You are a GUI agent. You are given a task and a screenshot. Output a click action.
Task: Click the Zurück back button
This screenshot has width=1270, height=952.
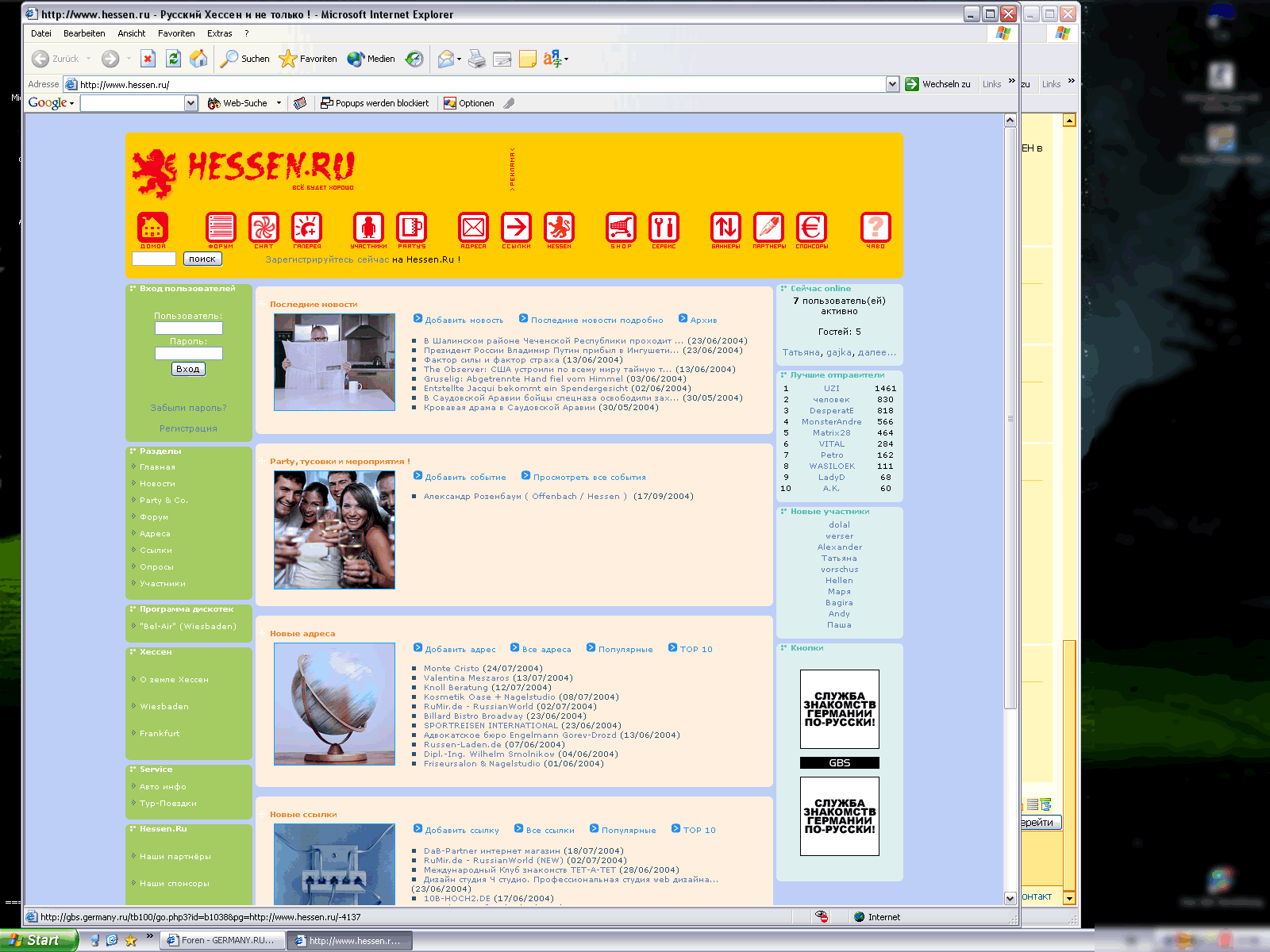pos(55,58)
